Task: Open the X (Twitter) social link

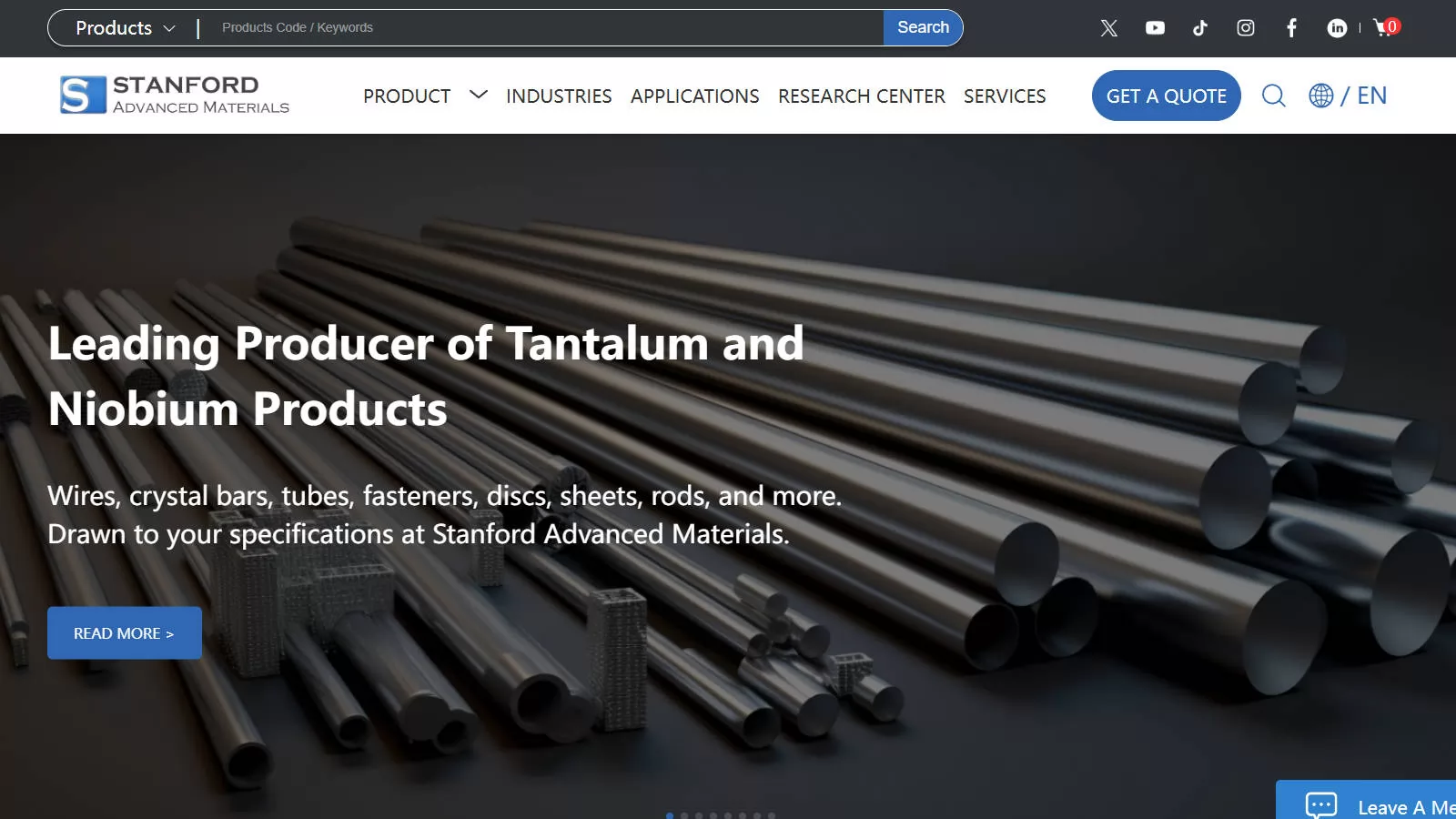Action: (x=1108, y=28)
